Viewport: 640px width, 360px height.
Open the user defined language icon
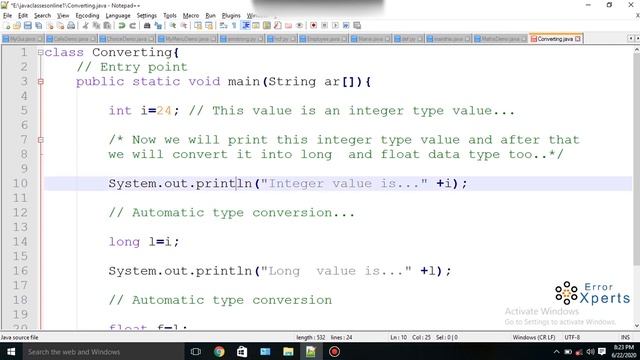tap(256, 25)
